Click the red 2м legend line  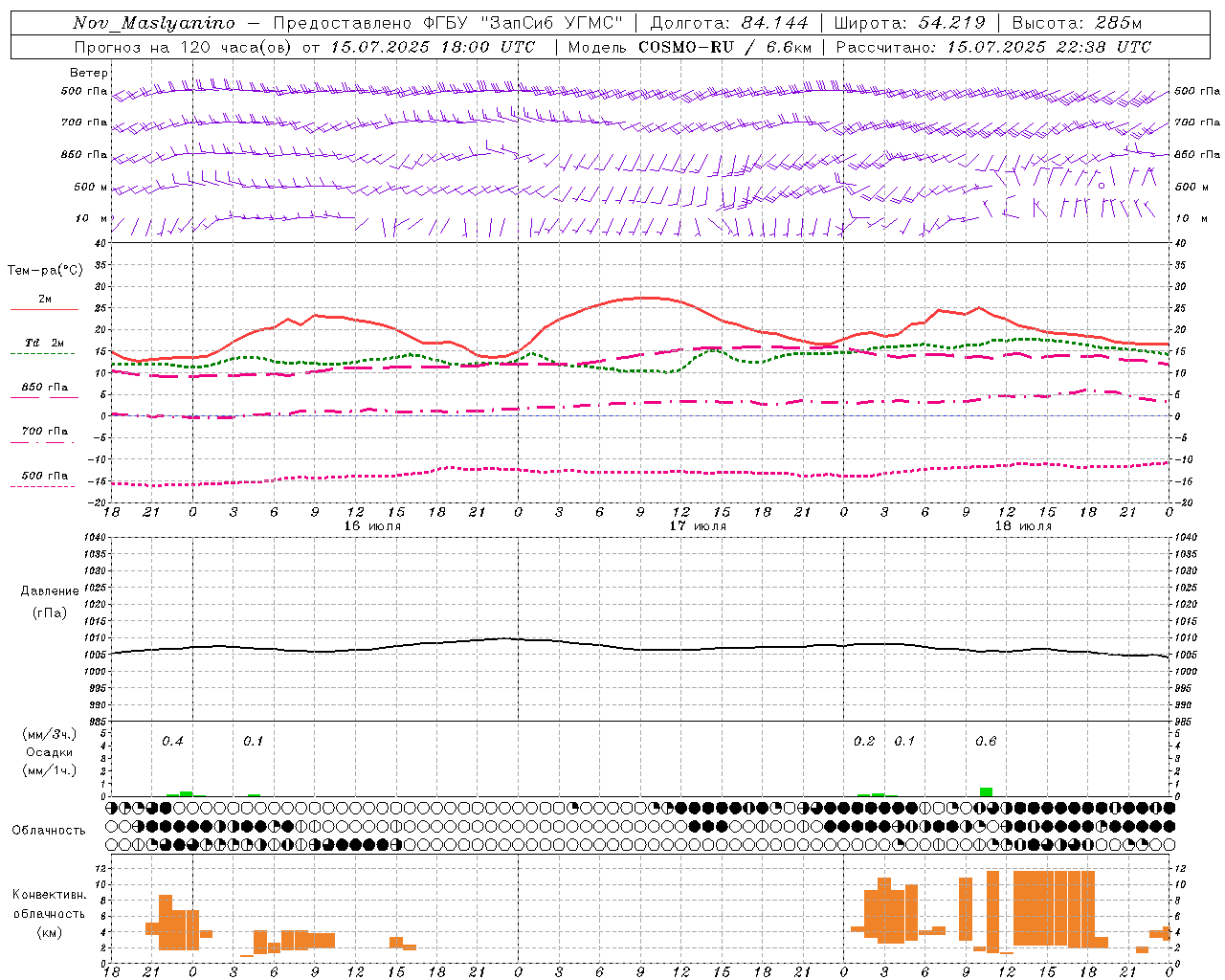[44, 310]
